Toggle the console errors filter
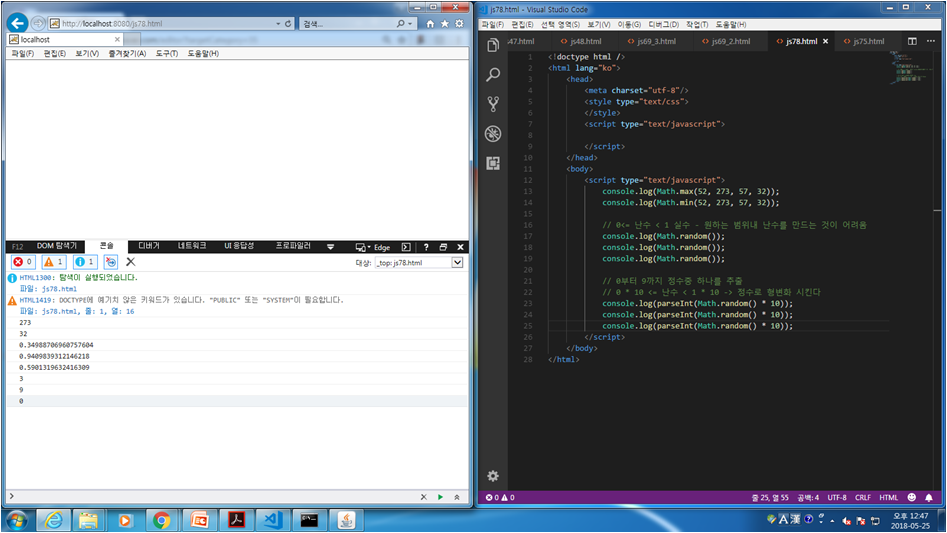Image resolution: width=947 pixels, height=533 pixels. (x=23, y=261)
